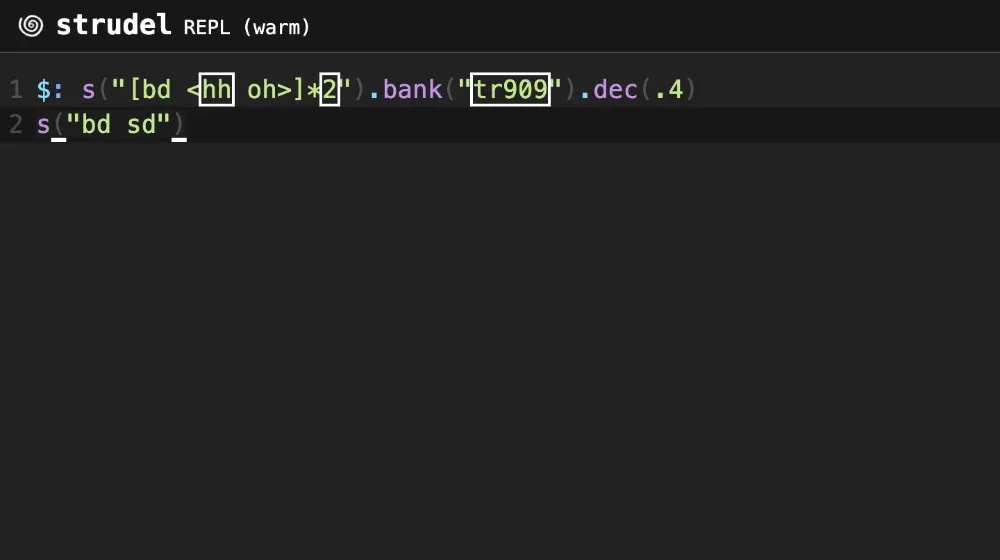Click the highlighted "2" multiplier

[329, 89]
